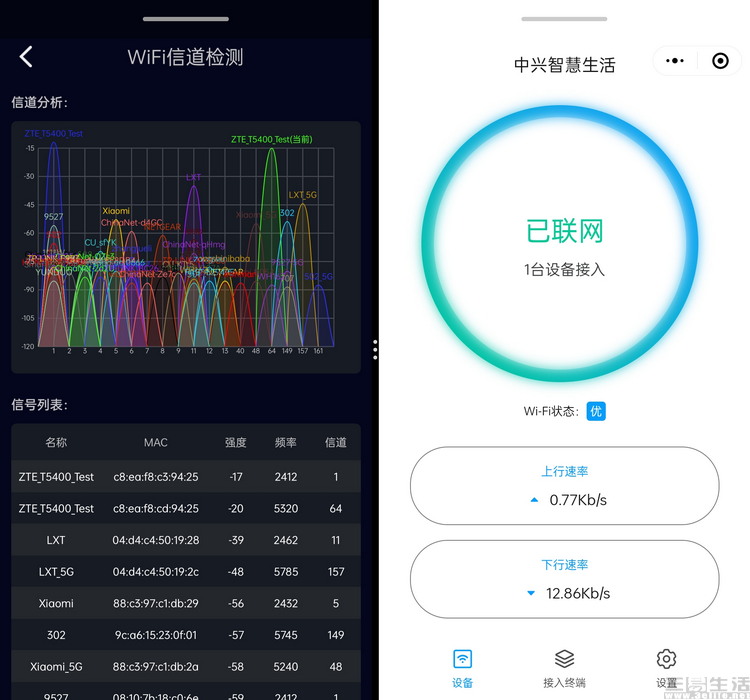This screenshot has height=700, width=750.
Task: Tap the 上行速率 card
Action: (x=564, y=486)
